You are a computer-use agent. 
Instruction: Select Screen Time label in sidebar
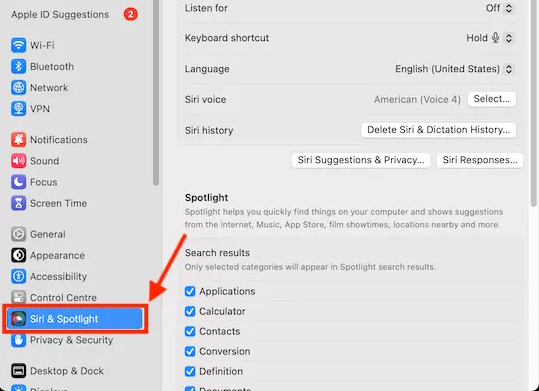point(58,203)
